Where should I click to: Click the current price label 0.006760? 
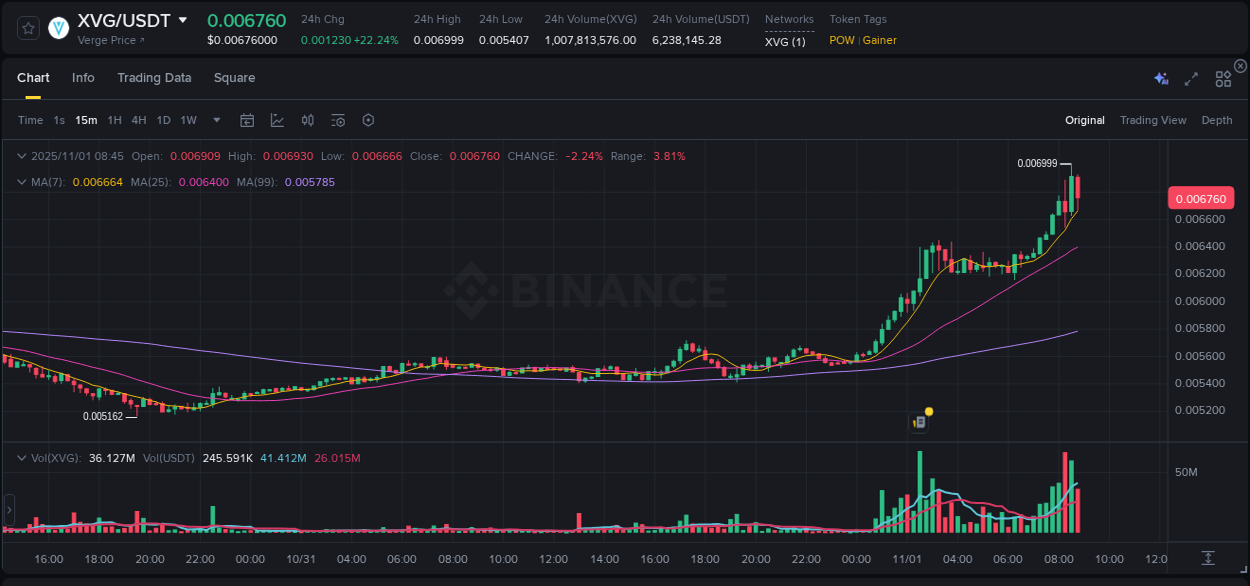(1201, 198)
